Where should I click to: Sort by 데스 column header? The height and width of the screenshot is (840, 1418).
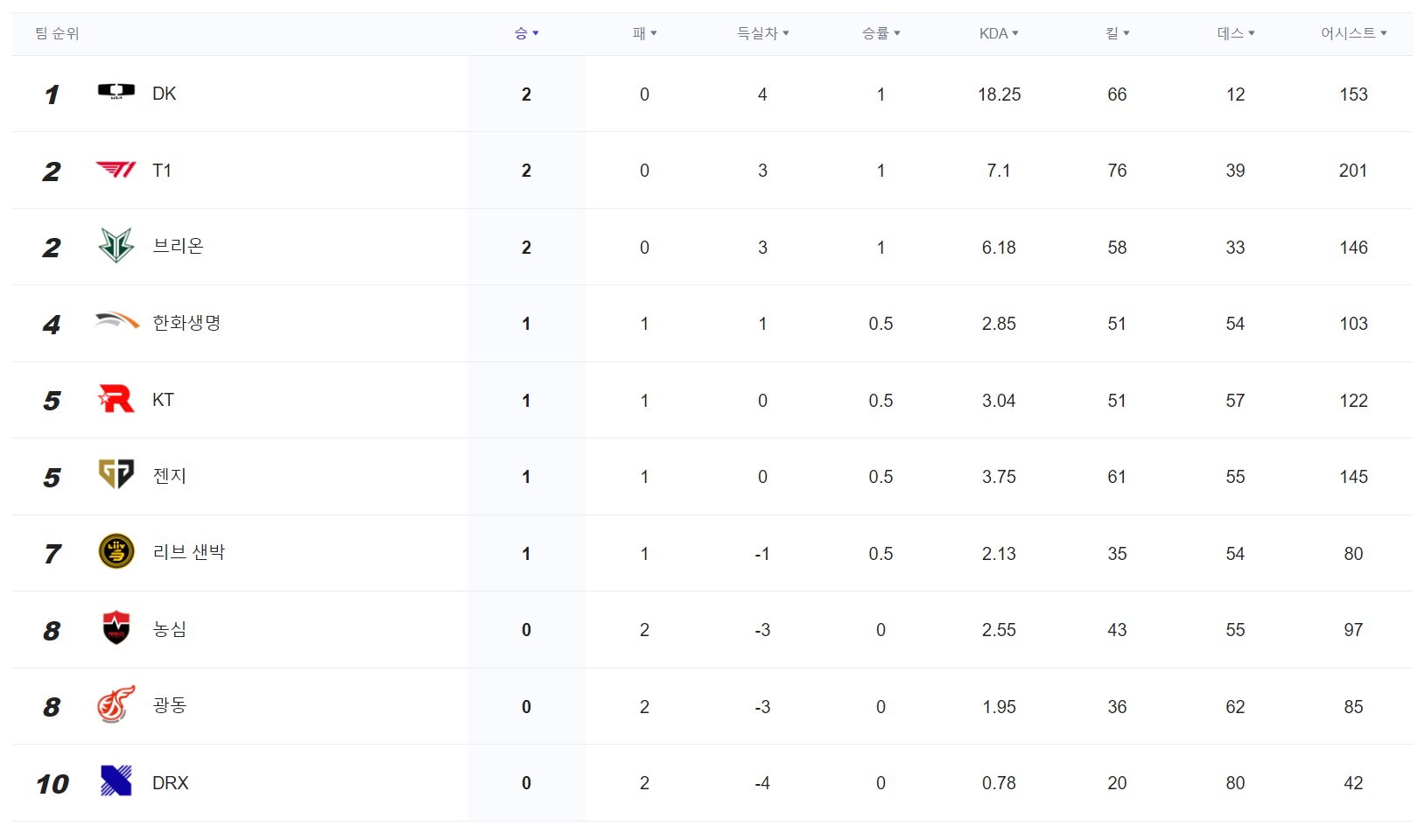tap(1235, 33)
